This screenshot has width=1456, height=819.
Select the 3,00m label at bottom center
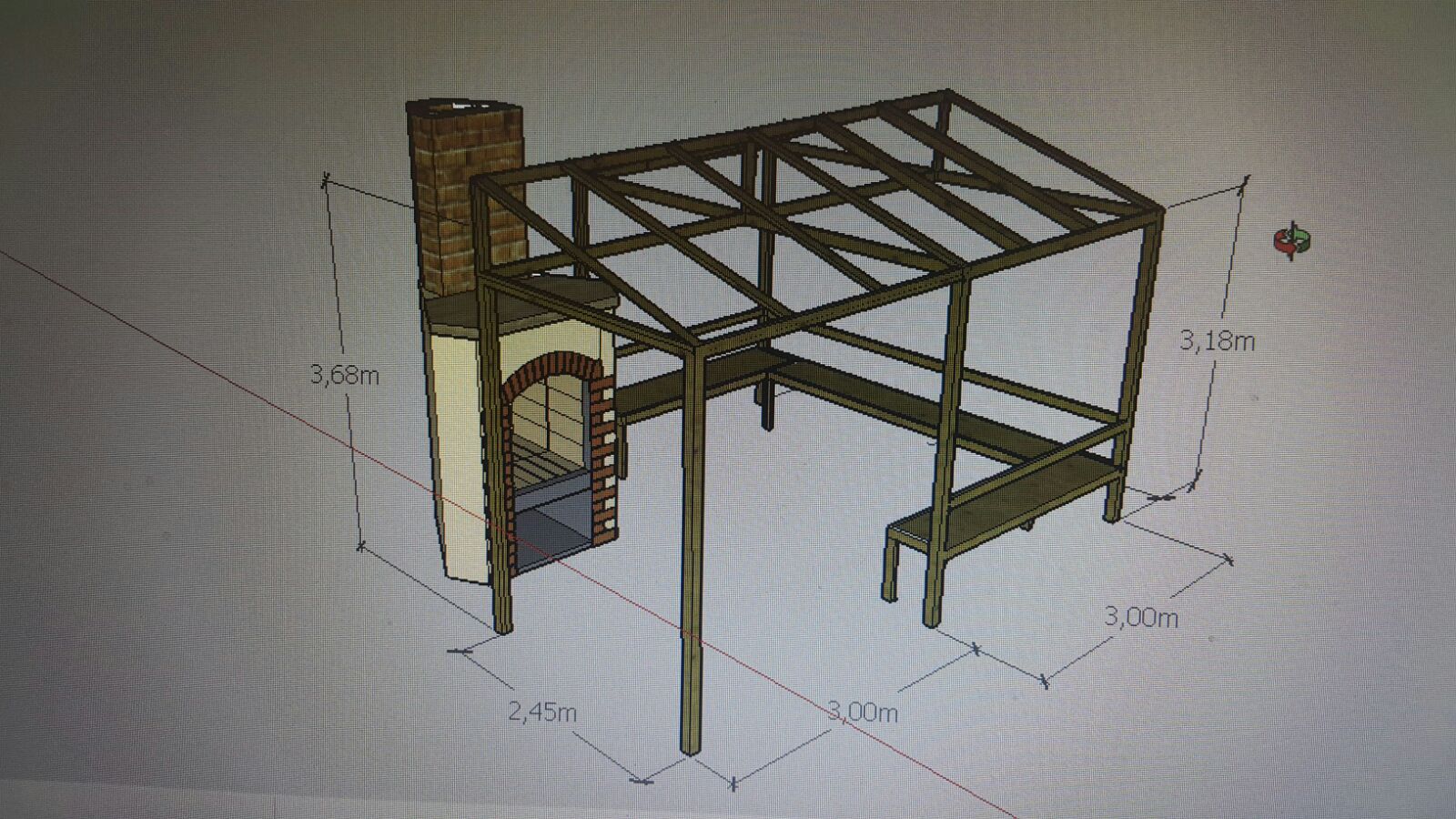pos(863,711)
